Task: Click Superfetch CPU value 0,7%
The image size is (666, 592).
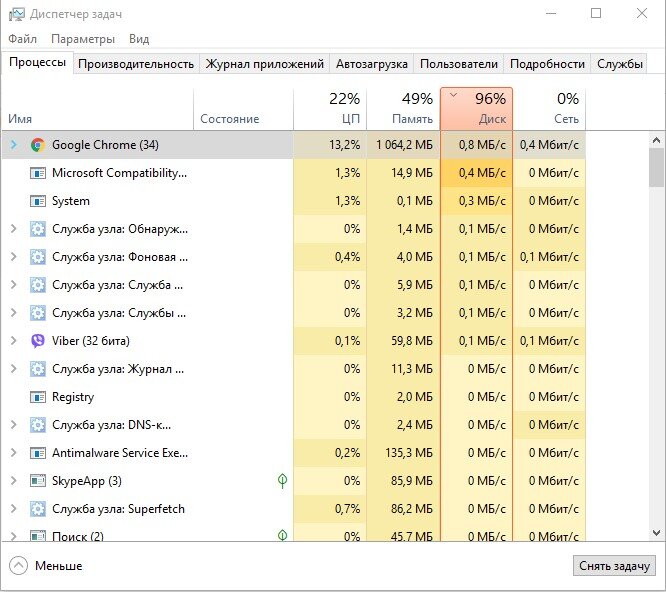Action: (x=347, y=509)
